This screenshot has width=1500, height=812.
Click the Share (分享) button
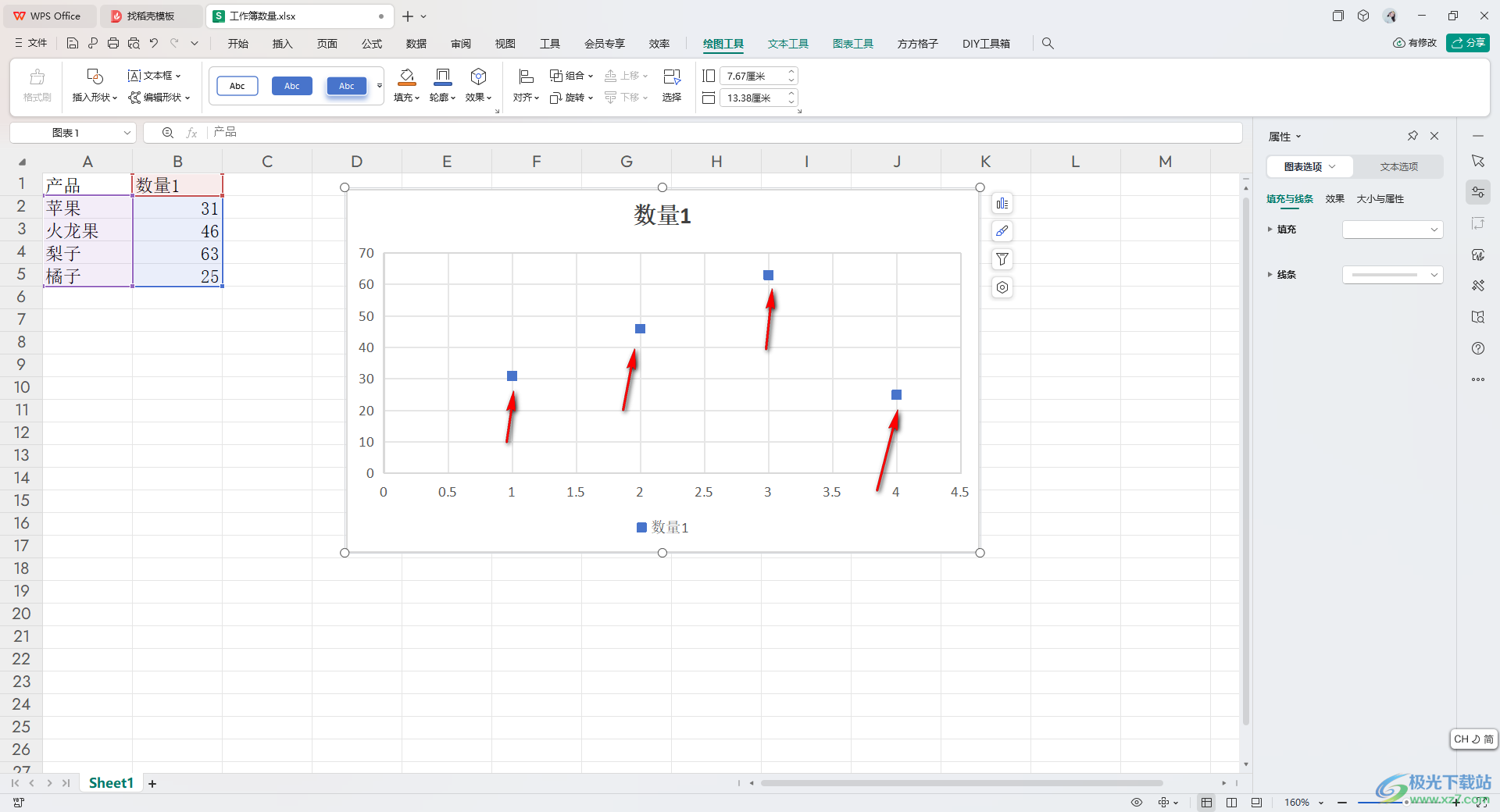click(1468, 43)
